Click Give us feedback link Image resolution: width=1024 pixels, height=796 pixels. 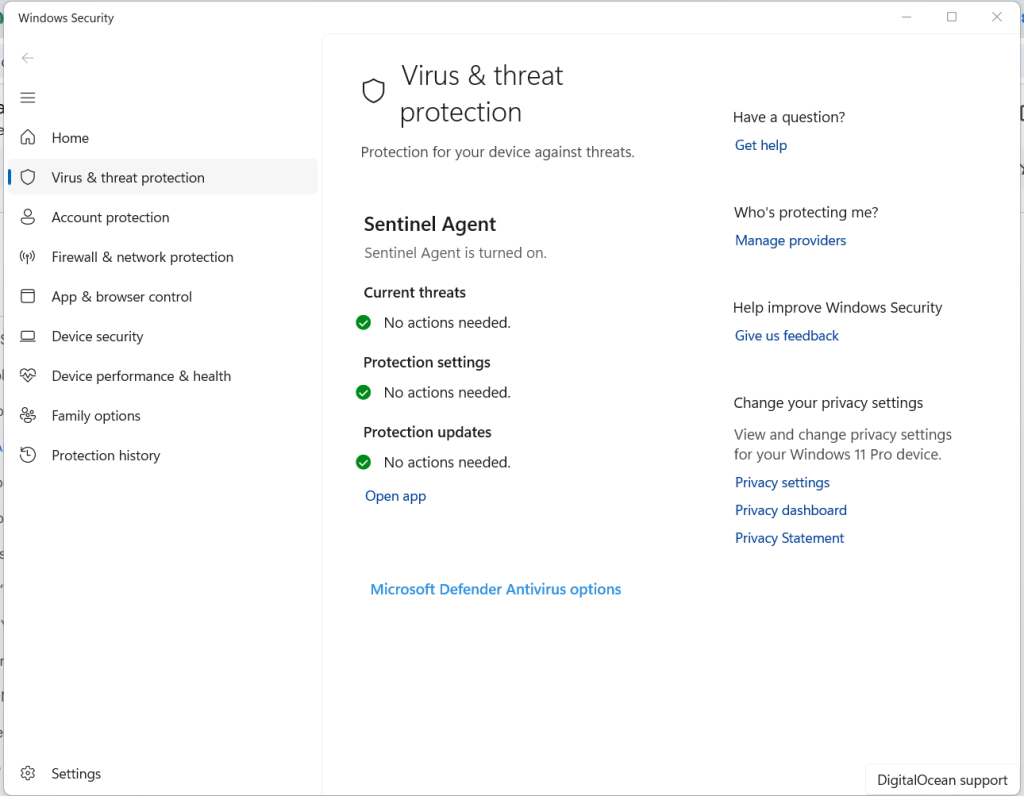(786, 336)
